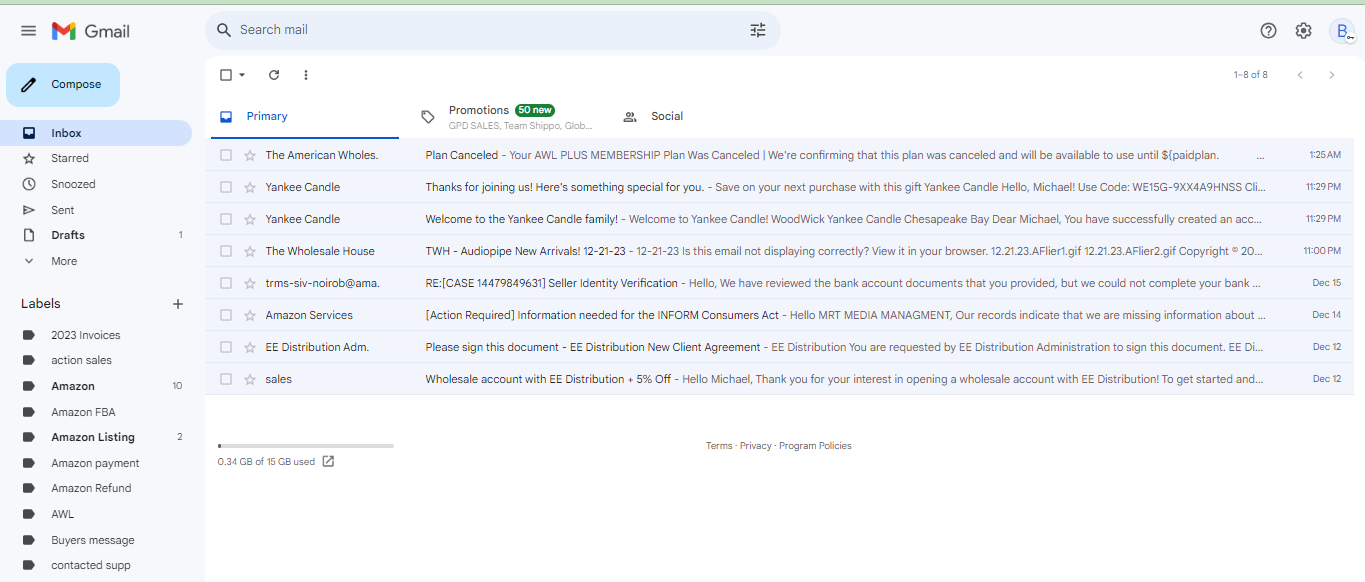Click the storage usage progress bar

pos(306,446)
